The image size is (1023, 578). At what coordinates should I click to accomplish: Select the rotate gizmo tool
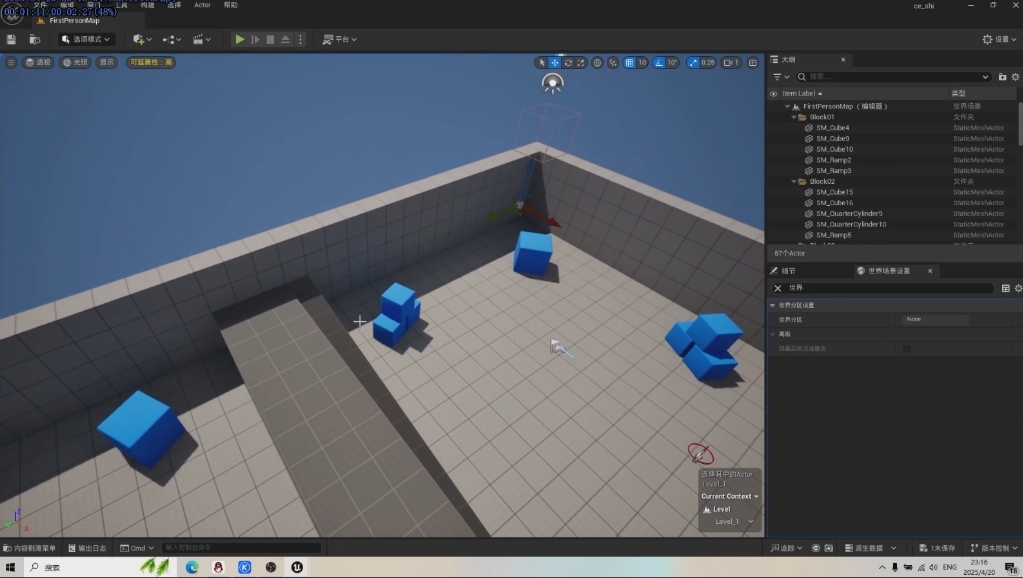tap(568, 62)
